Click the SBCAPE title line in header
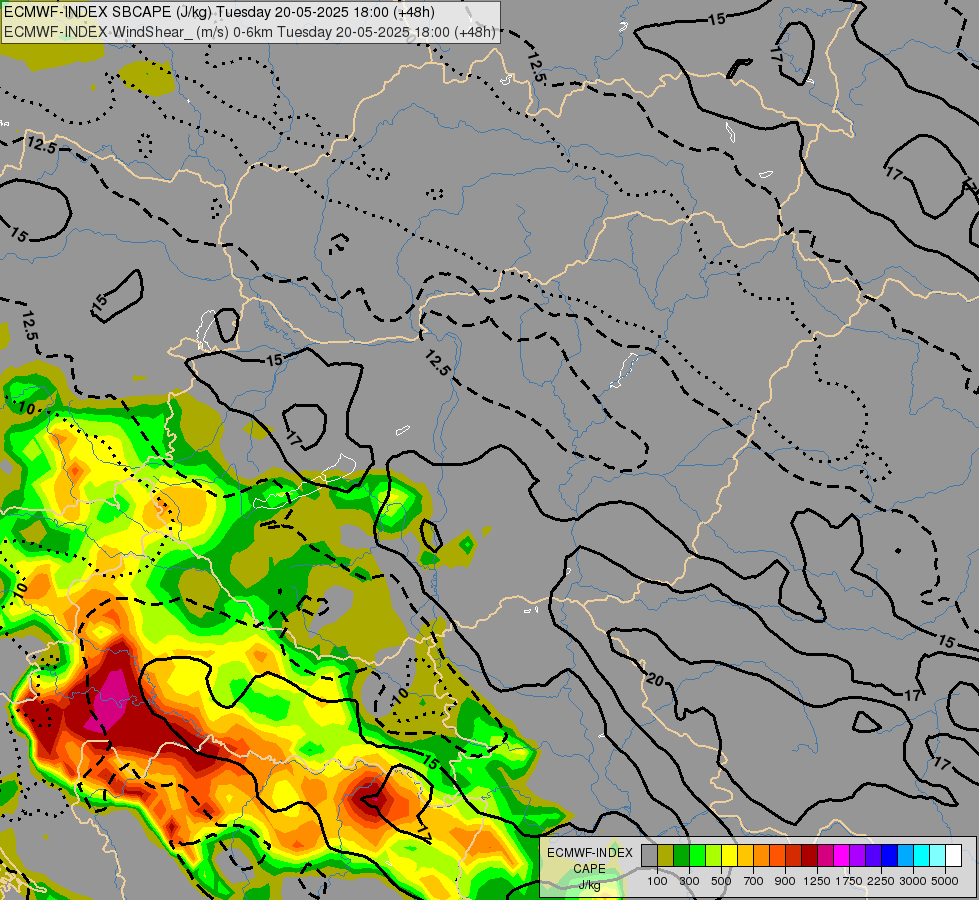This screenshot has height=900, width=979. point(219,12)
